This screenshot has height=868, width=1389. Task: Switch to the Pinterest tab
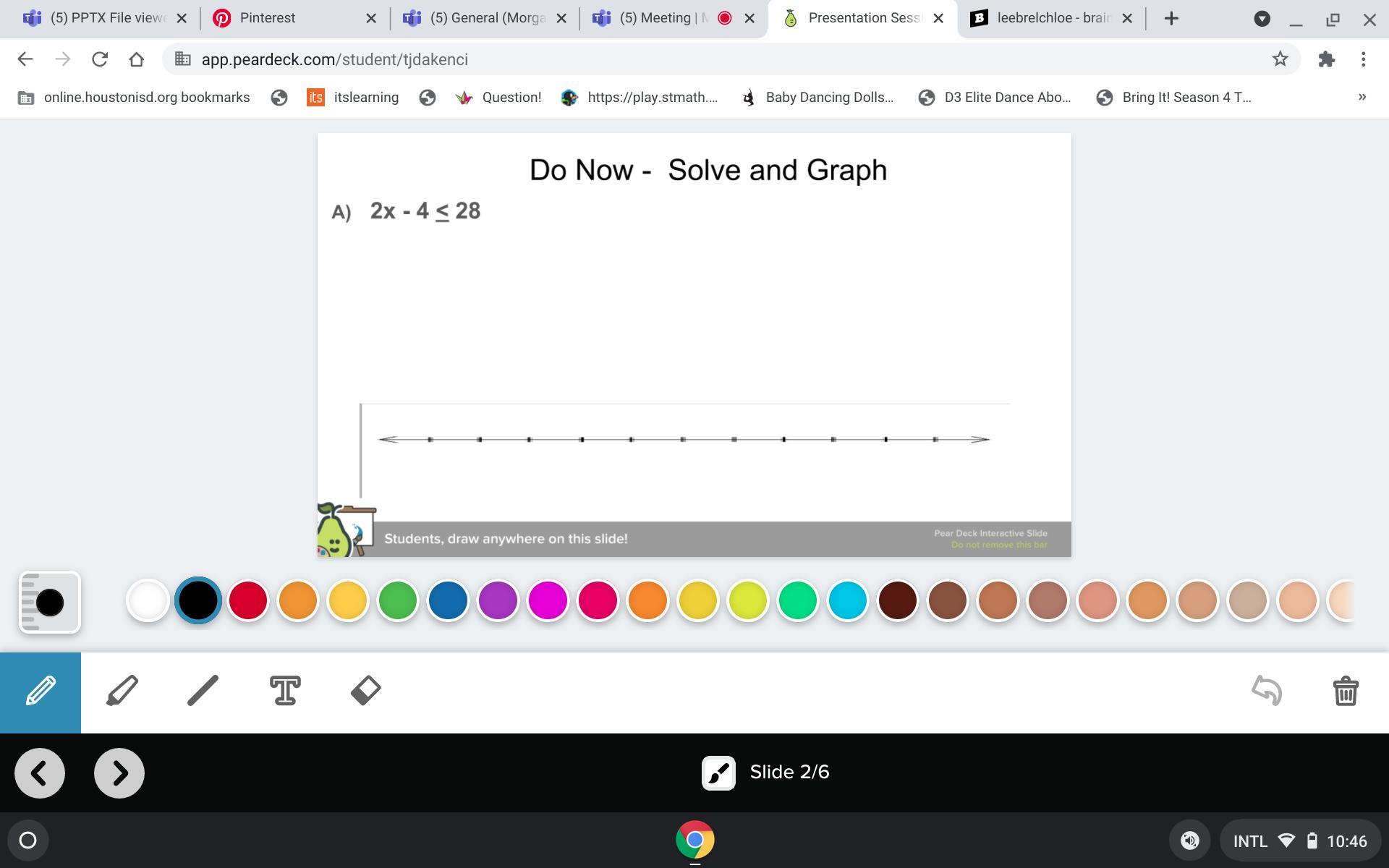268,18
